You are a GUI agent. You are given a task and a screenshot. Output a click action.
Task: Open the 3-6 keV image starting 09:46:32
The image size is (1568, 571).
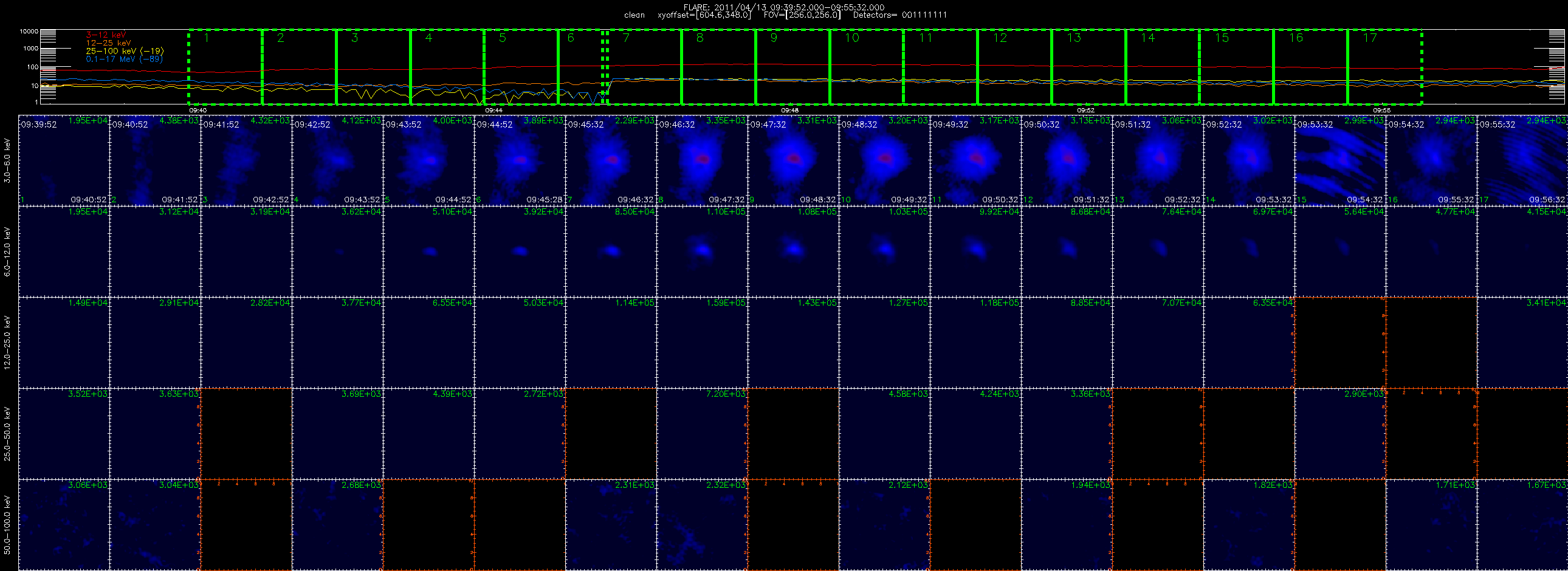click(x=703, y=160)
